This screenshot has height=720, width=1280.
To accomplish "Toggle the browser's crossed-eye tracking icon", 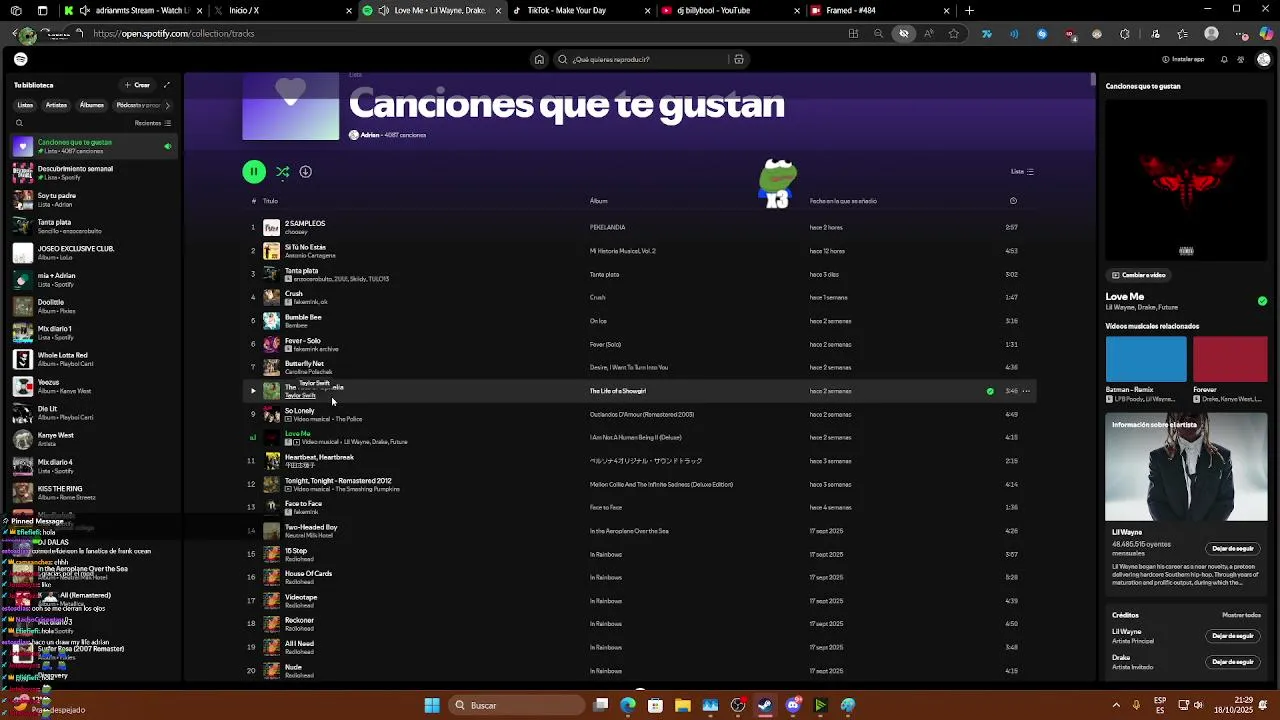I will pyautogui.click(x=904, y=33).
